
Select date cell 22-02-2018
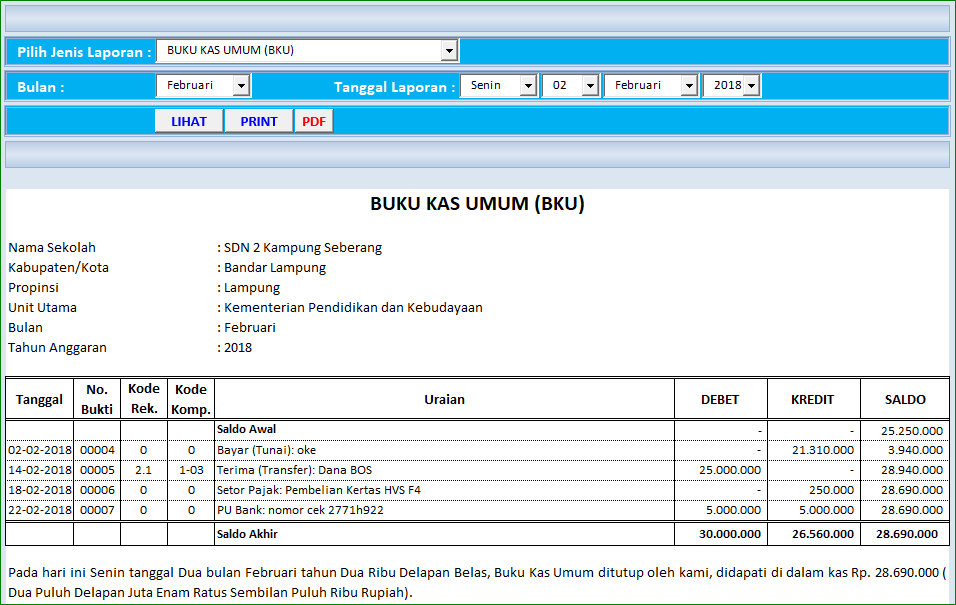[x=40, y=510]
